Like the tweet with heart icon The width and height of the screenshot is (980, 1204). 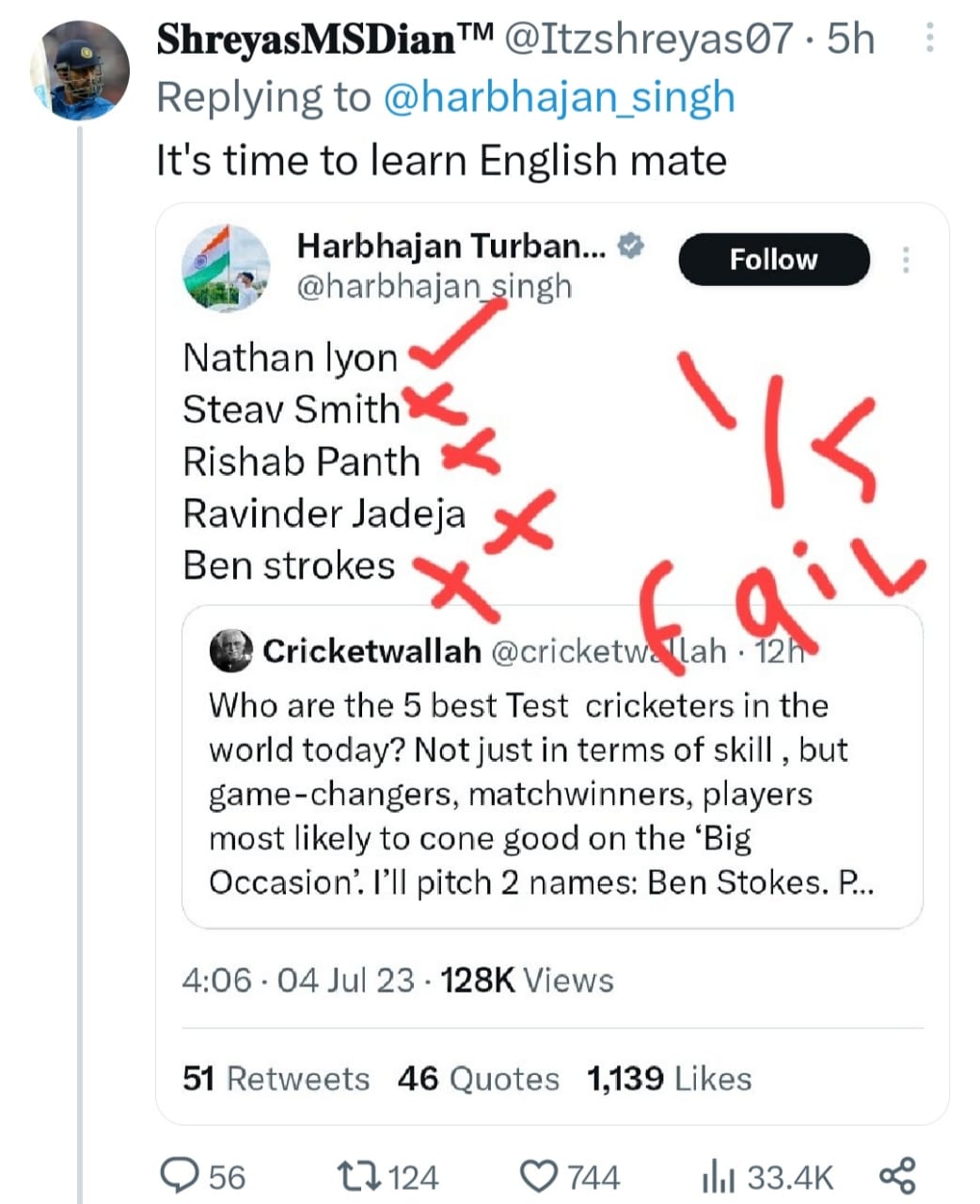coord(539,1176)
